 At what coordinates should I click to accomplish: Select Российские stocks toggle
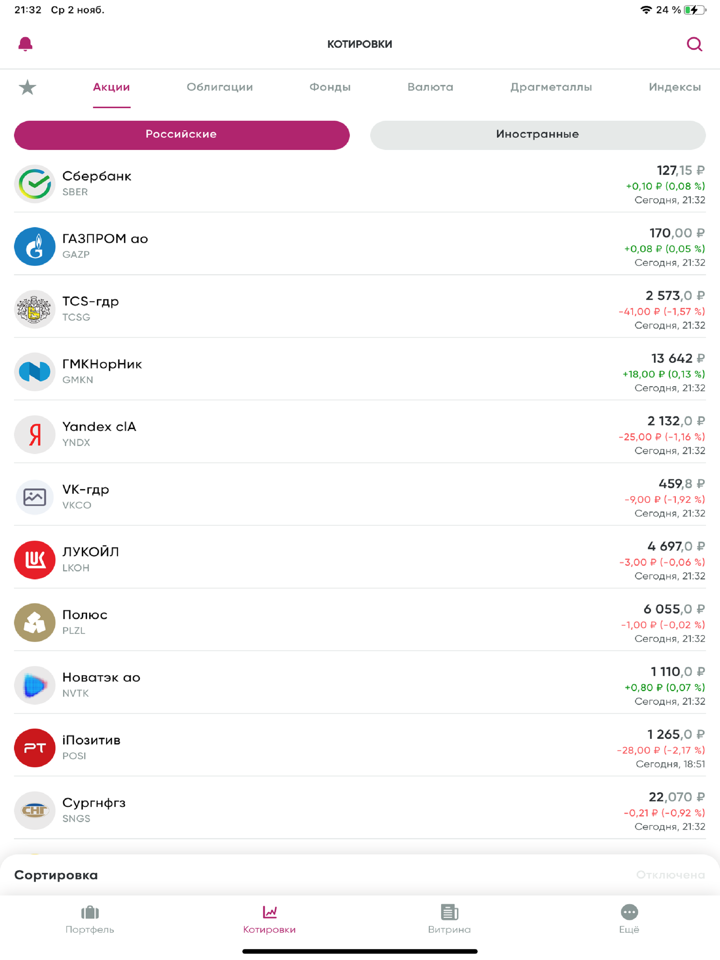click(182, 134)
